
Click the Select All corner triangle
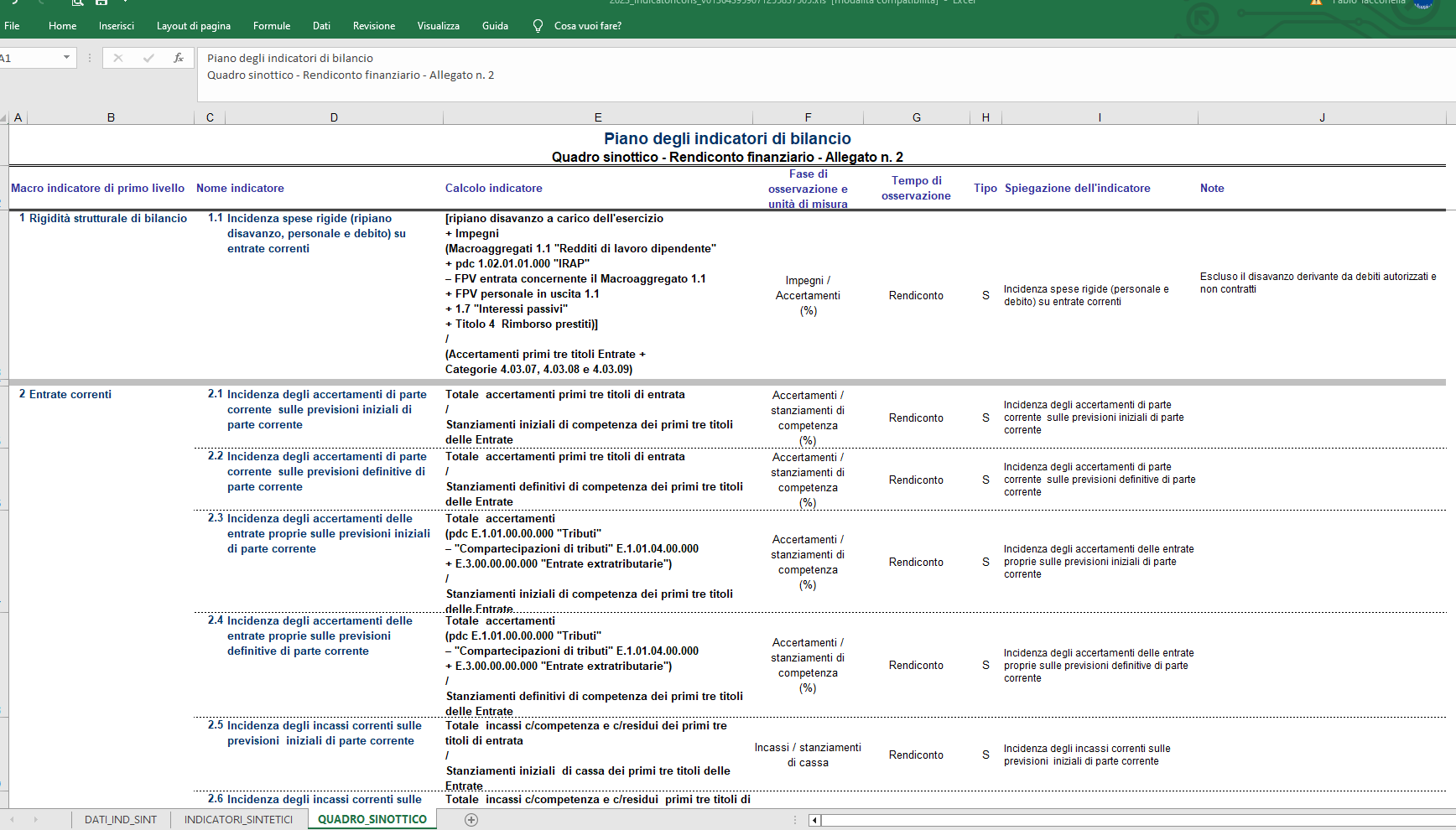pos(4,117)
